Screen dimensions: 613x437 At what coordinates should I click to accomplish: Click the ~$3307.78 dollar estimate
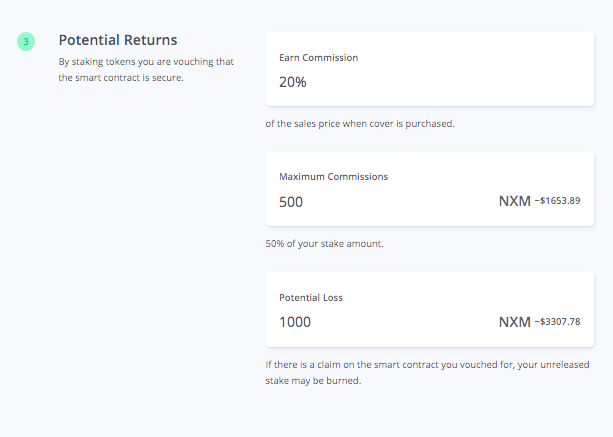coord(557,322)
